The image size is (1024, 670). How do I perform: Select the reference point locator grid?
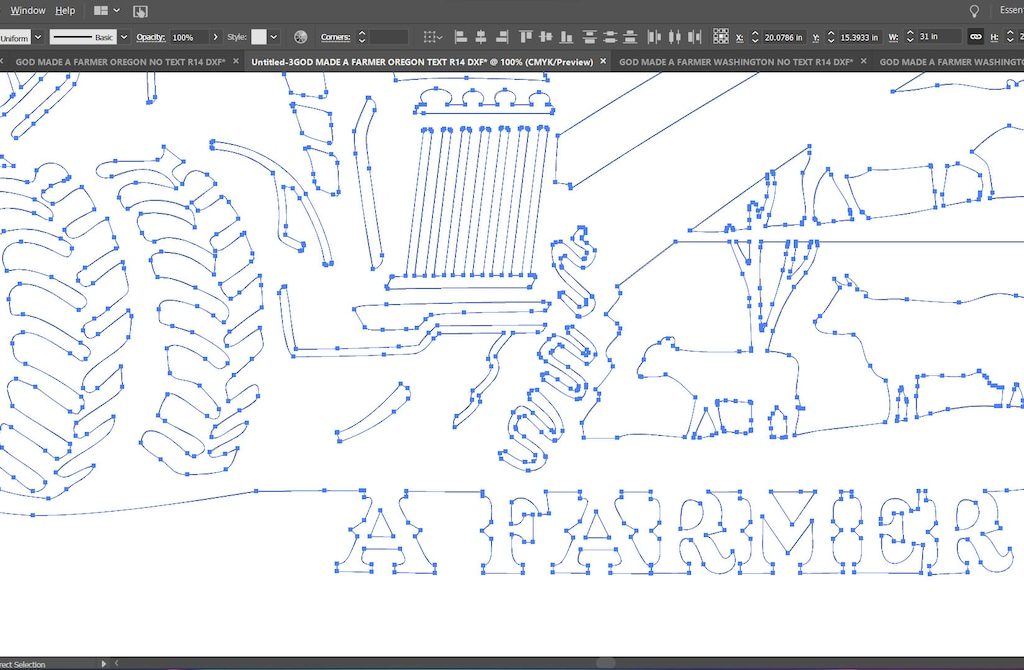[720, 37]
